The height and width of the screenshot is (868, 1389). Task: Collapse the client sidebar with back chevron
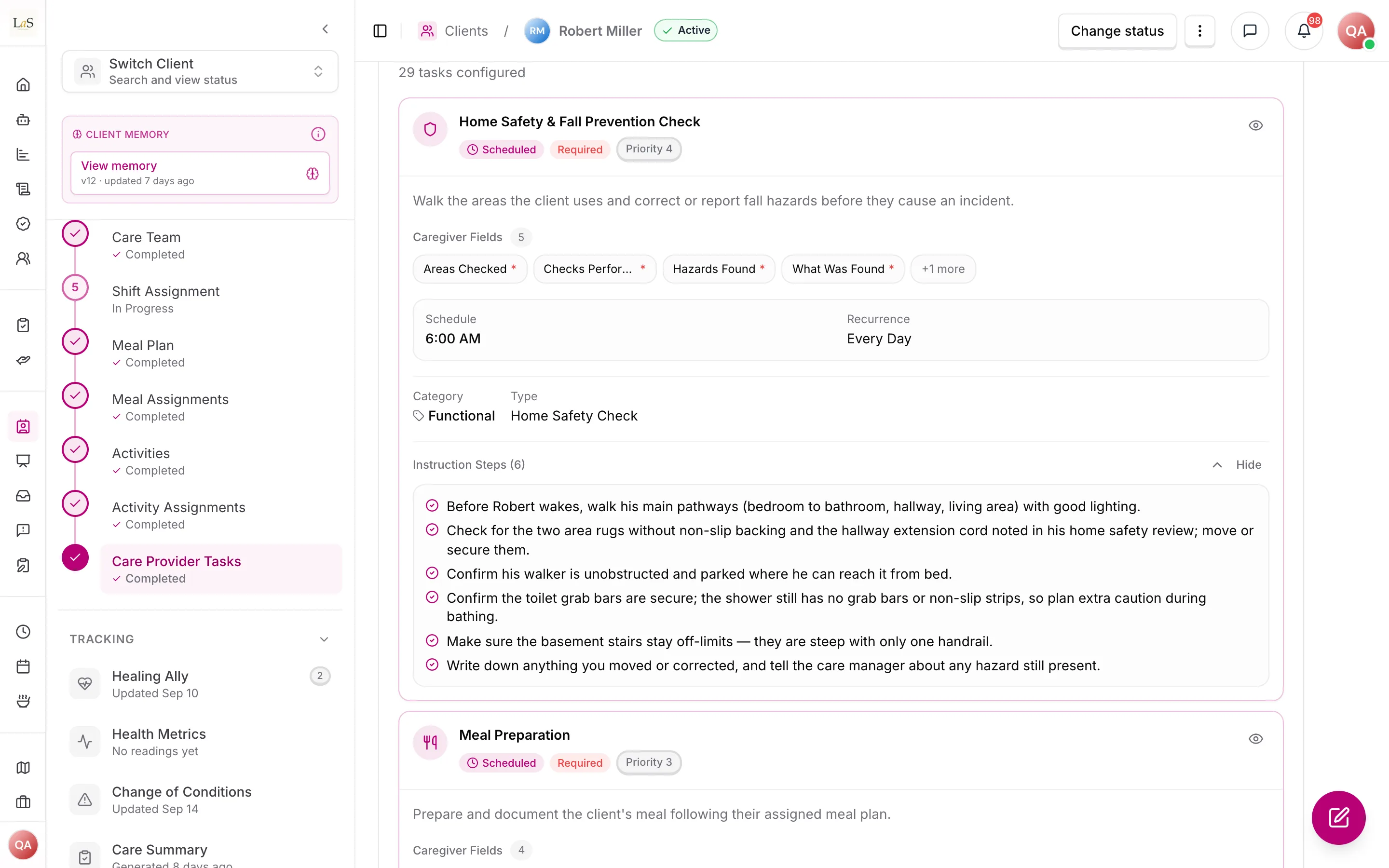(325, 29)
